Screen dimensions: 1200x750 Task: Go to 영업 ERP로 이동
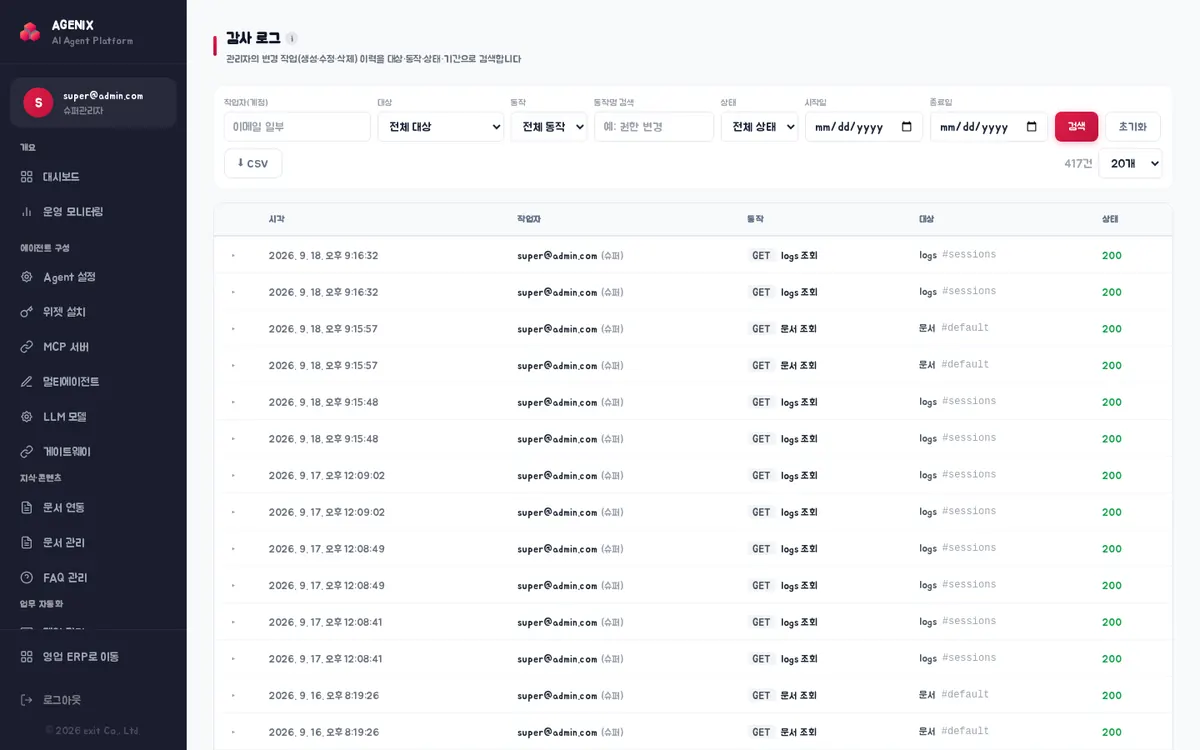coord(93,657)
